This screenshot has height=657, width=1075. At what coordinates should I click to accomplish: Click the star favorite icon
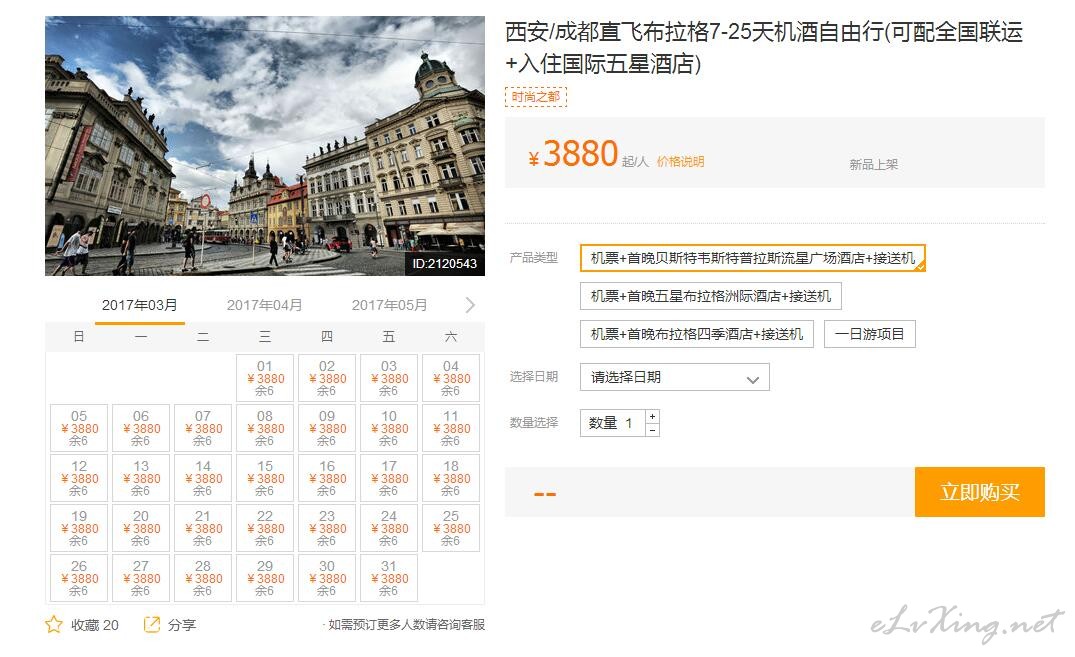pyautogui.click(x=53, y=624)
